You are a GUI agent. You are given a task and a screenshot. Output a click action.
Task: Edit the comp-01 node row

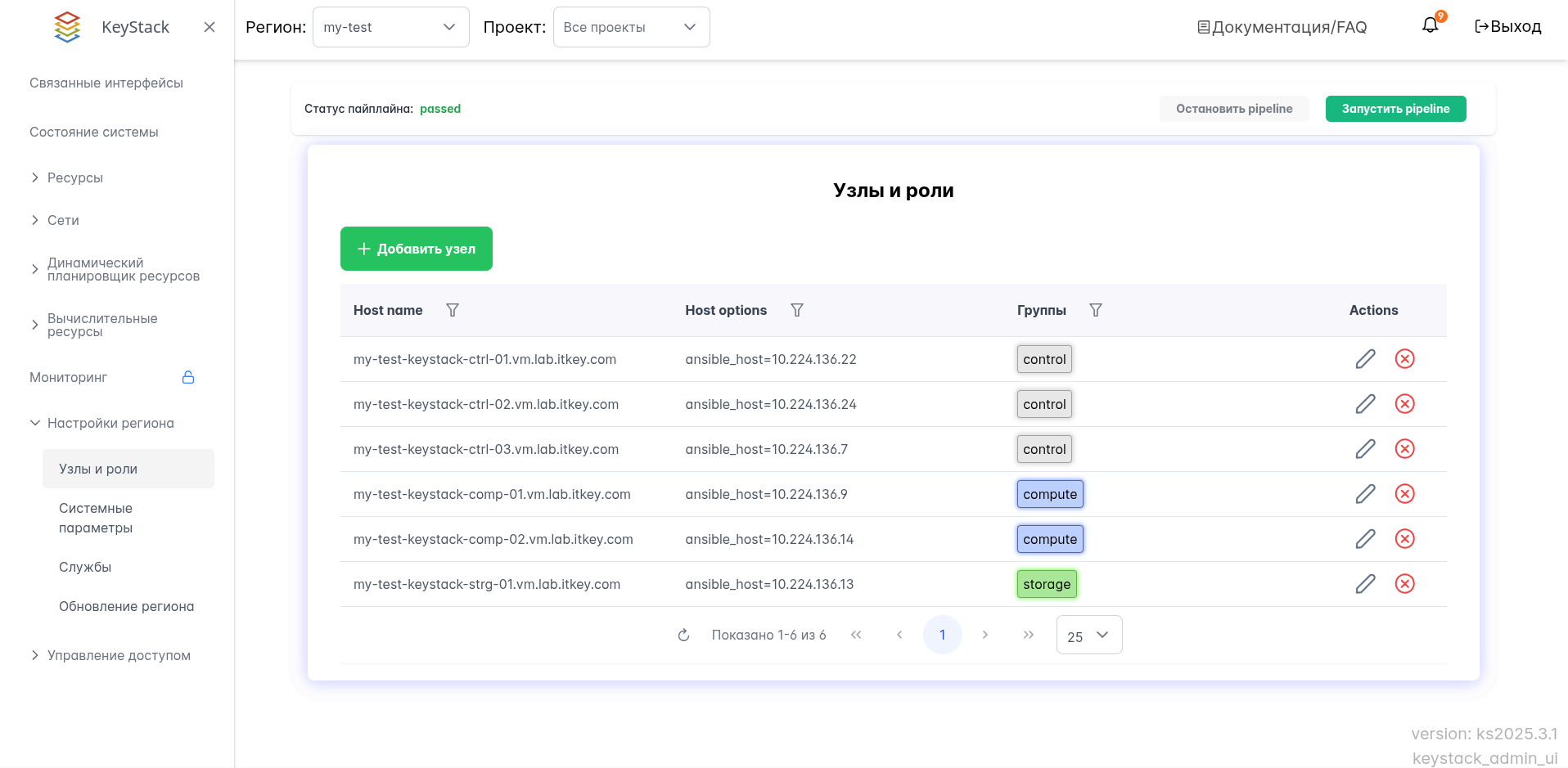1365,494
